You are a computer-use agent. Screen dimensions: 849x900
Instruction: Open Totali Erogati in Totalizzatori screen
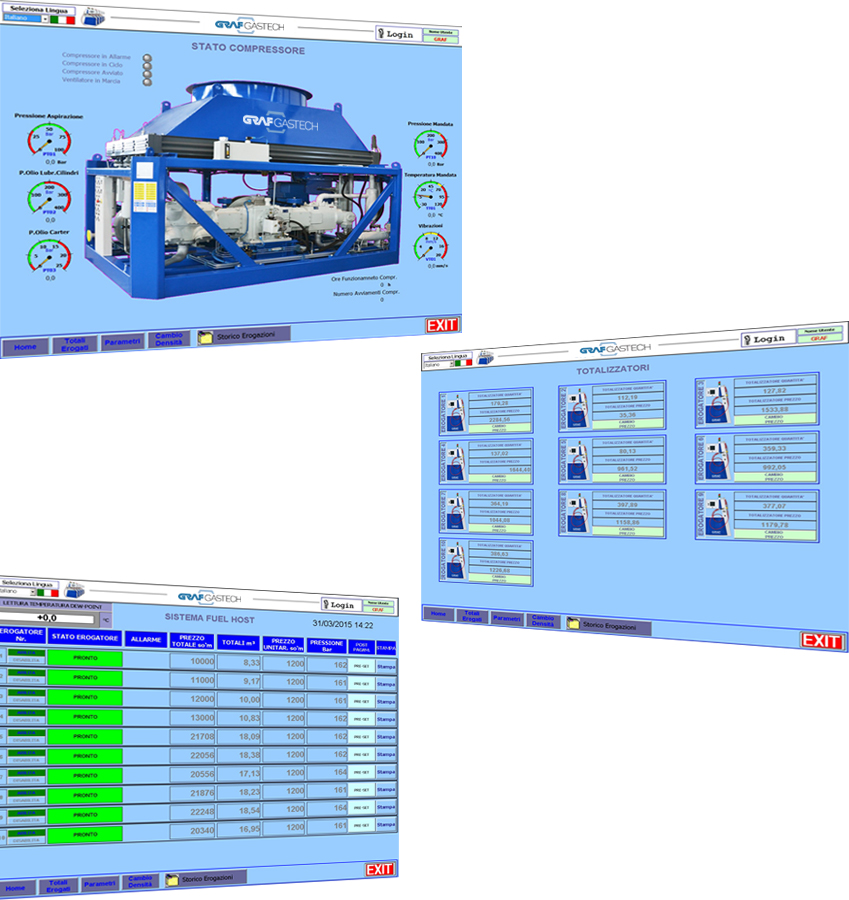pos(472,616)
